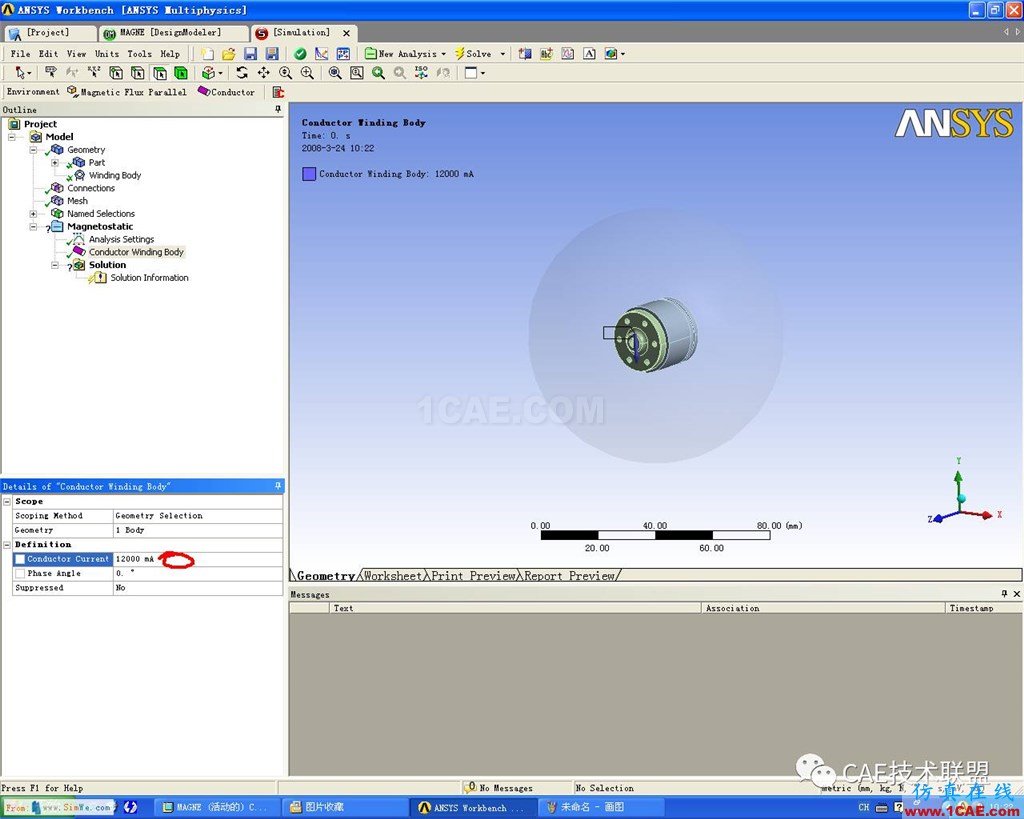1024x819 pixels.
Task: Select Analysis Settings tree item
Action: pos(121,239)
